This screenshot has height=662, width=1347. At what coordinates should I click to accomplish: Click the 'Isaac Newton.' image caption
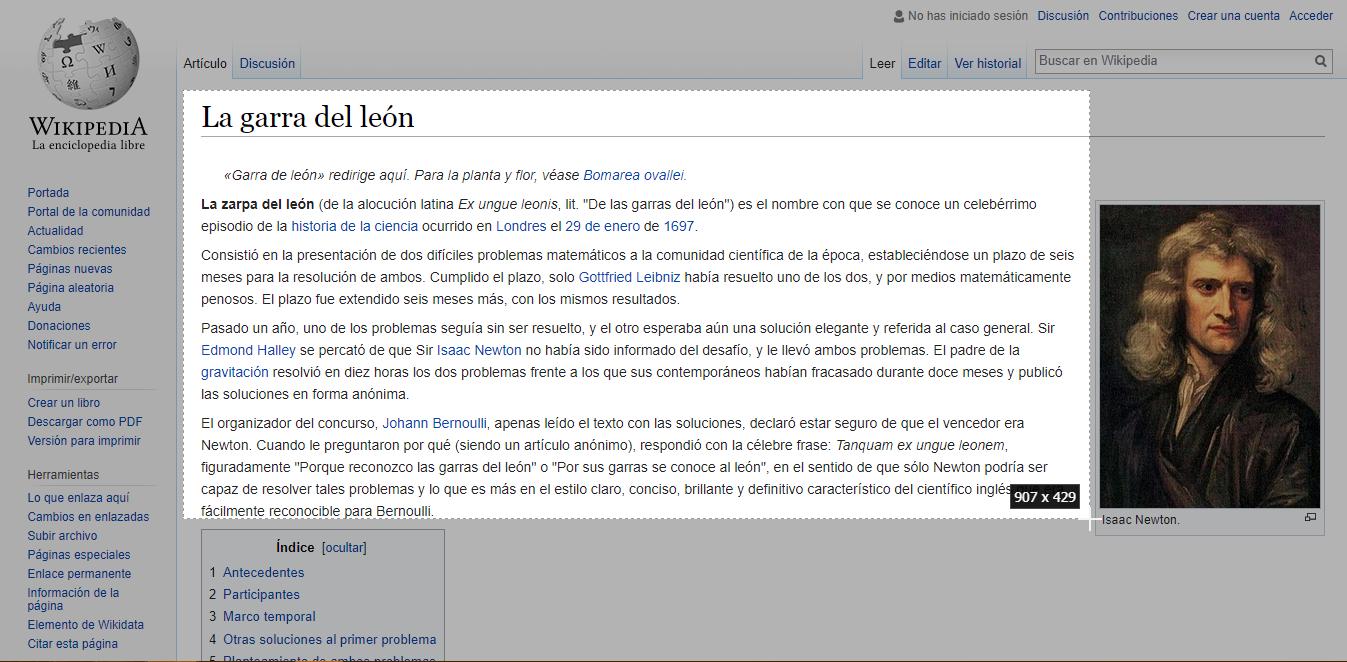1141,520
